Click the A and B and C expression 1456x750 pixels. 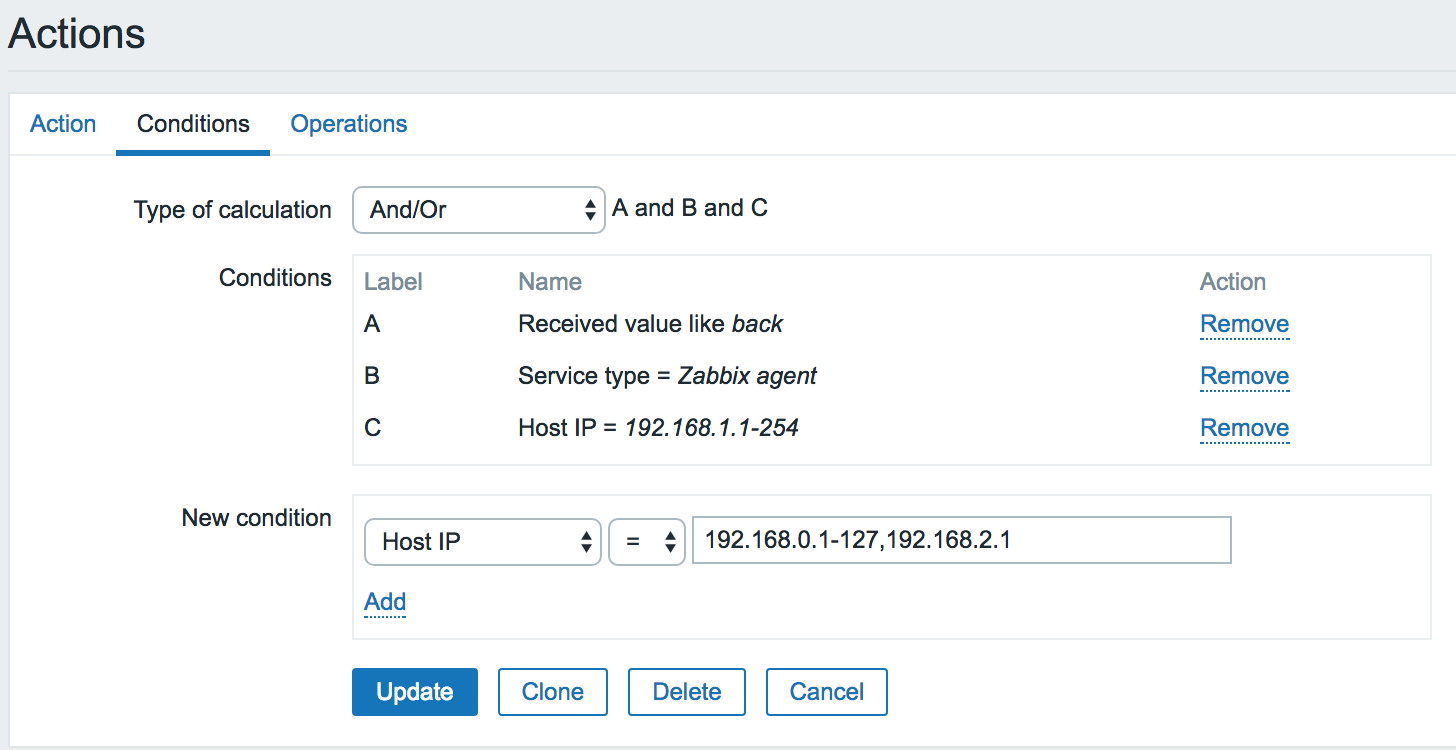pos(690,209)
